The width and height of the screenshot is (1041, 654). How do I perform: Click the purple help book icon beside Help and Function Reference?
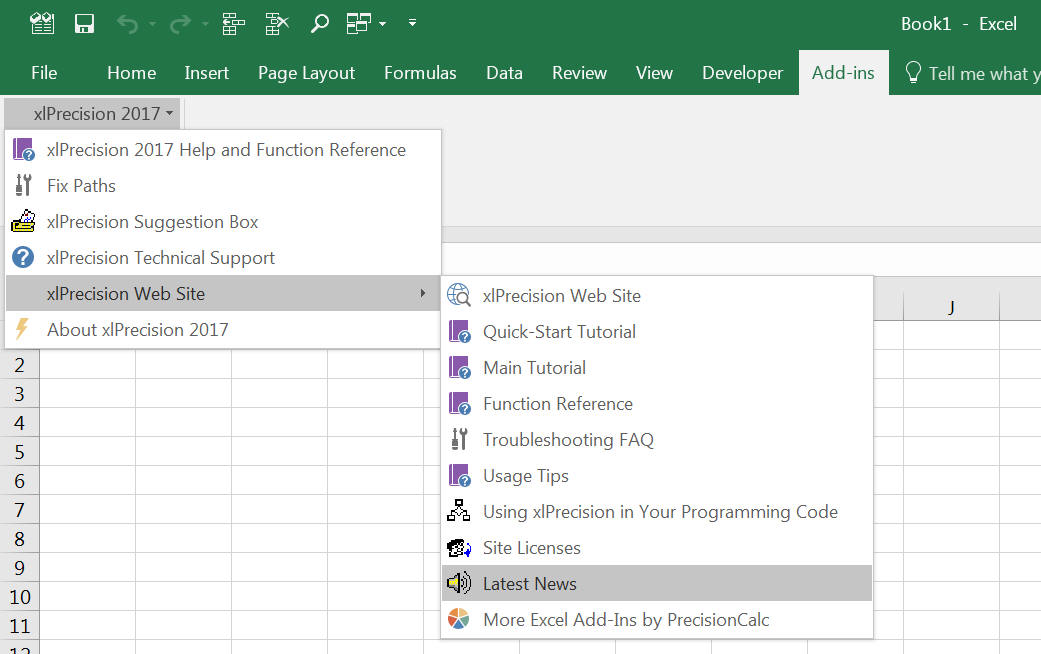pyautogui.click(x=23, y=149)
